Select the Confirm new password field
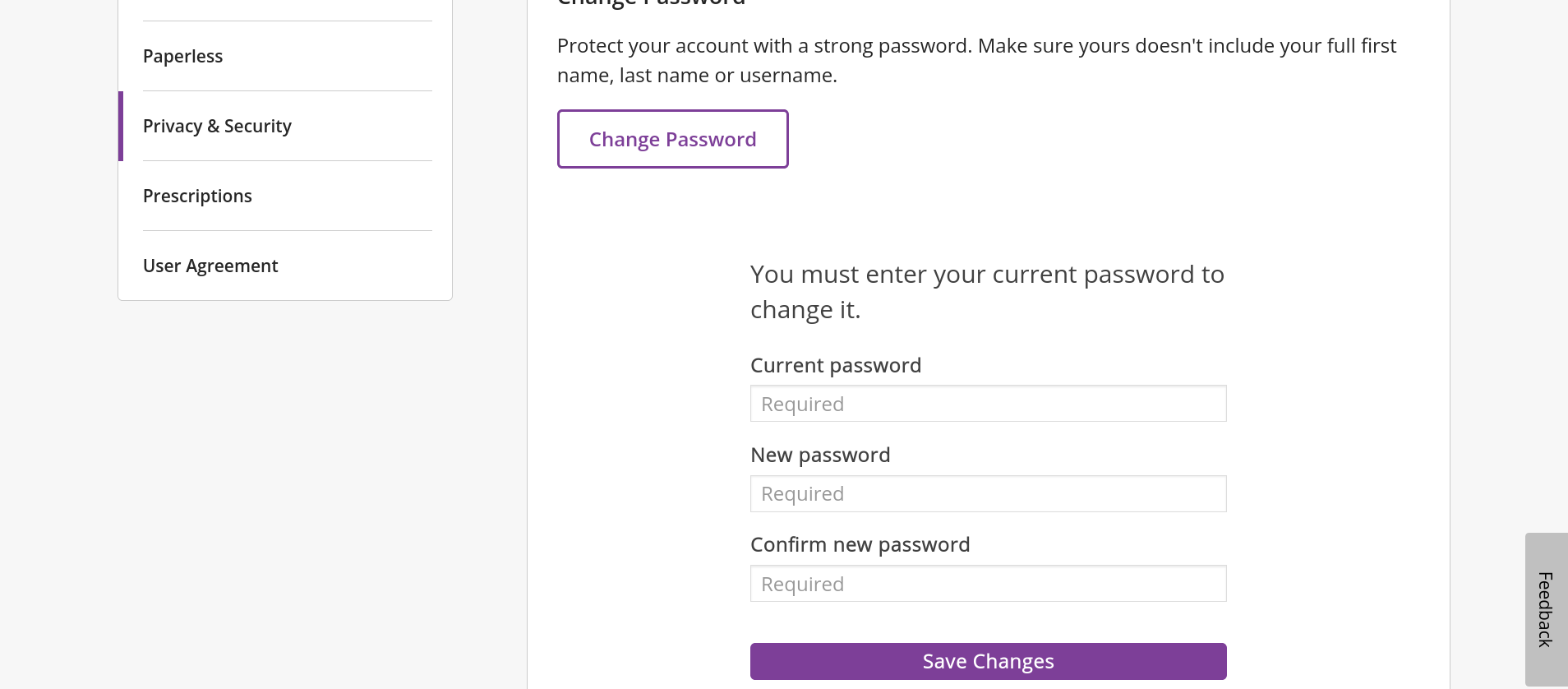 coord(987,583)
